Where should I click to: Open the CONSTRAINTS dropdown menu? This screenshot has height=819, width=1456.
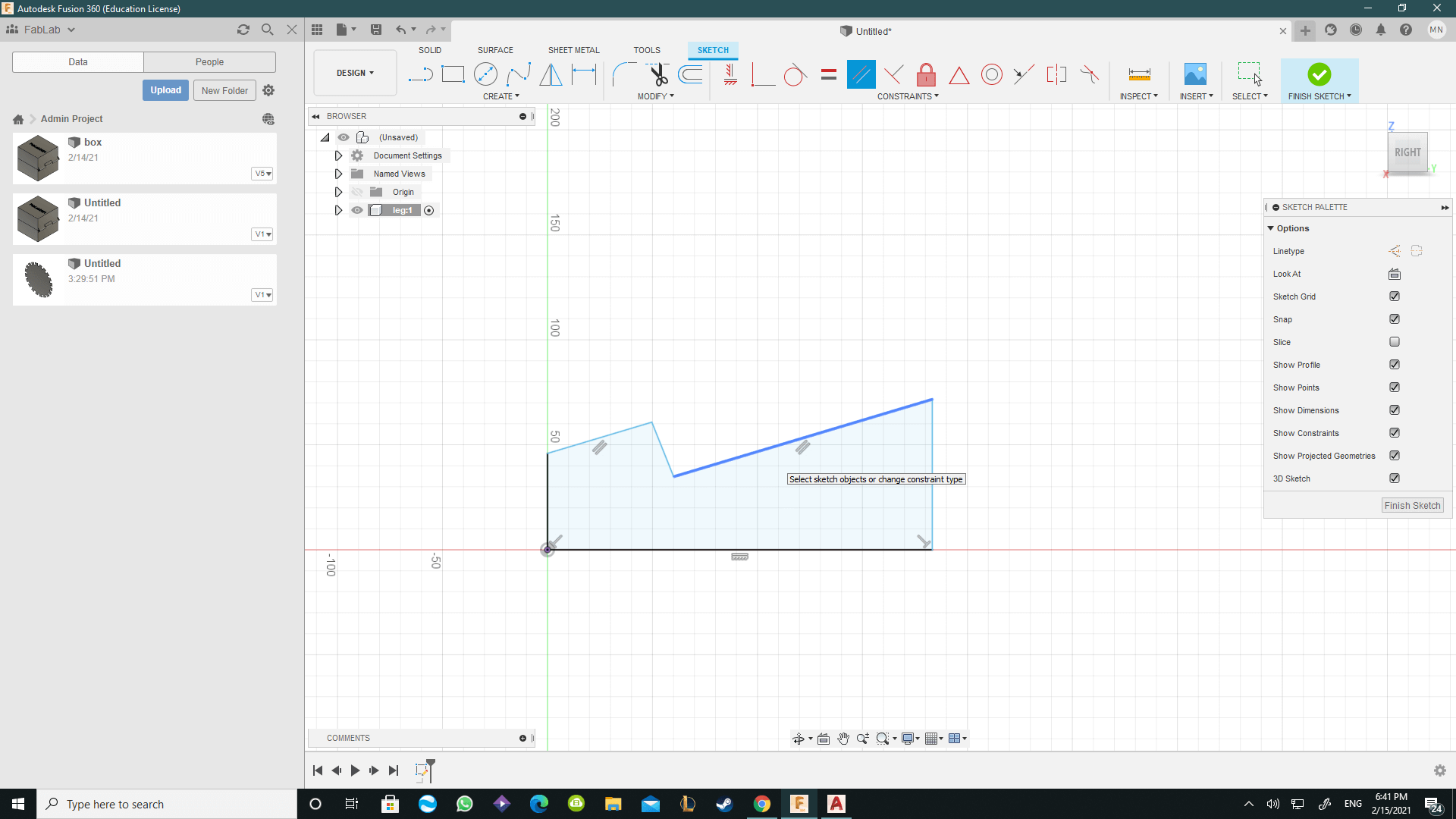[x=908, y=96]
